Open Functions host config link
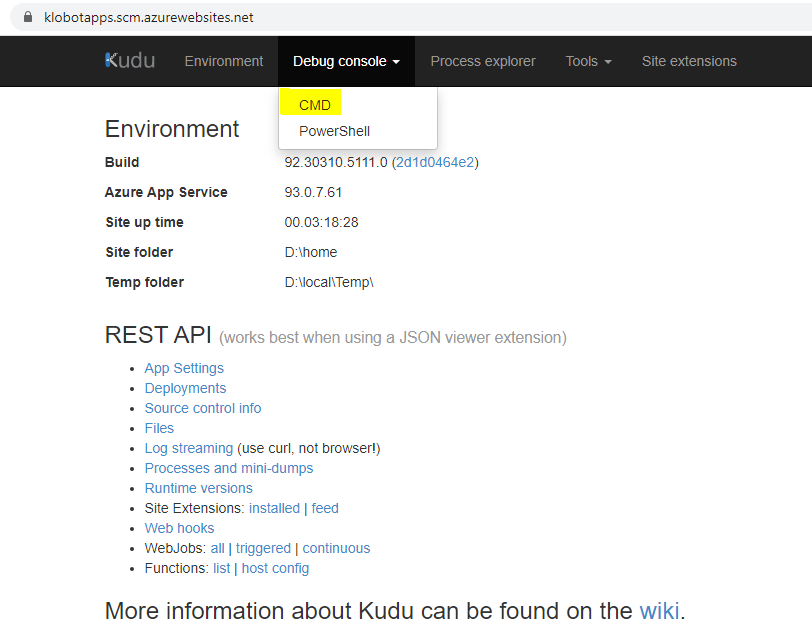This screenshot has height=635, width=812. pyautogui.click(x=275, y=568)
